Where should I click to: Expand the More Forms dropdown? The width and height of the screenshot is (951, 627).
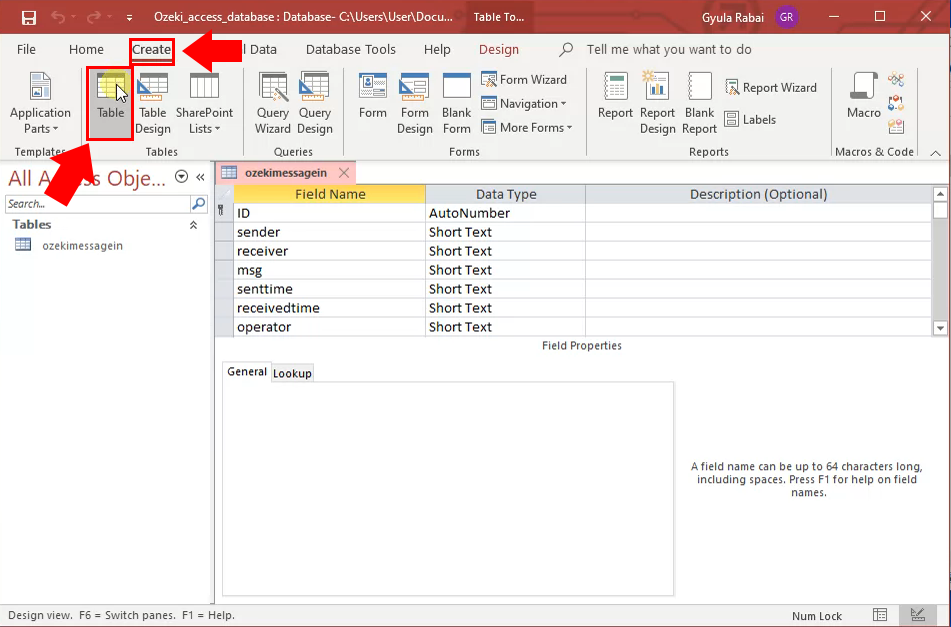(x=527, y=128)
